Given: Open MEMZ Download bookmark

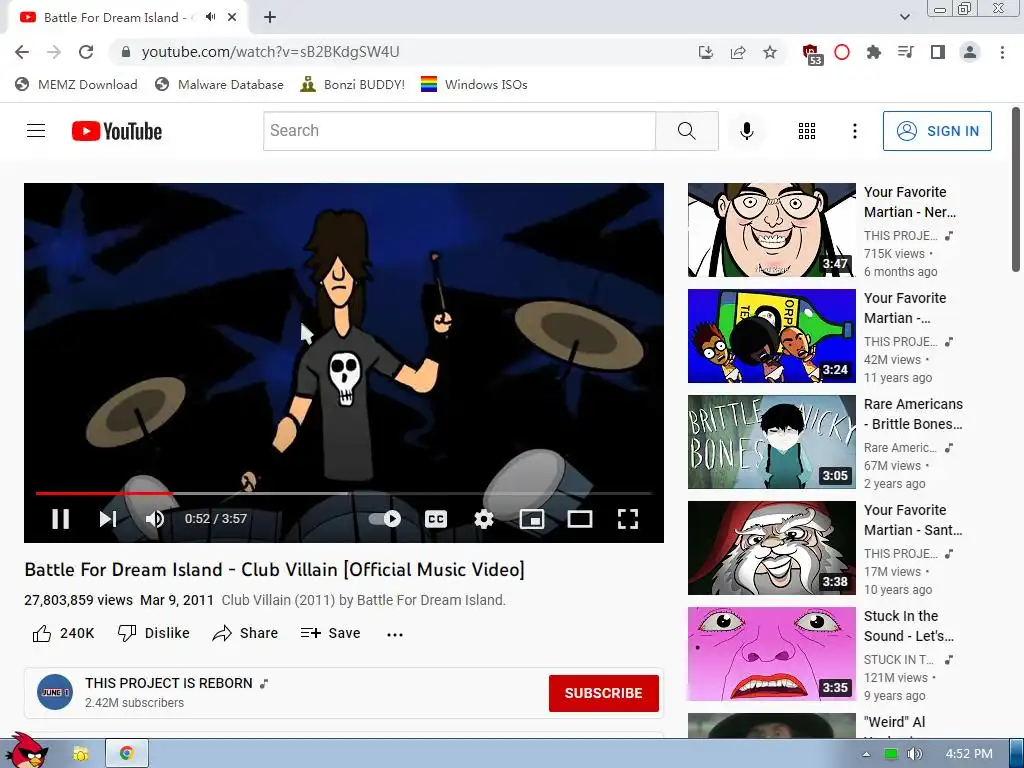Looking at the screenshot, I should coord(76,84).
